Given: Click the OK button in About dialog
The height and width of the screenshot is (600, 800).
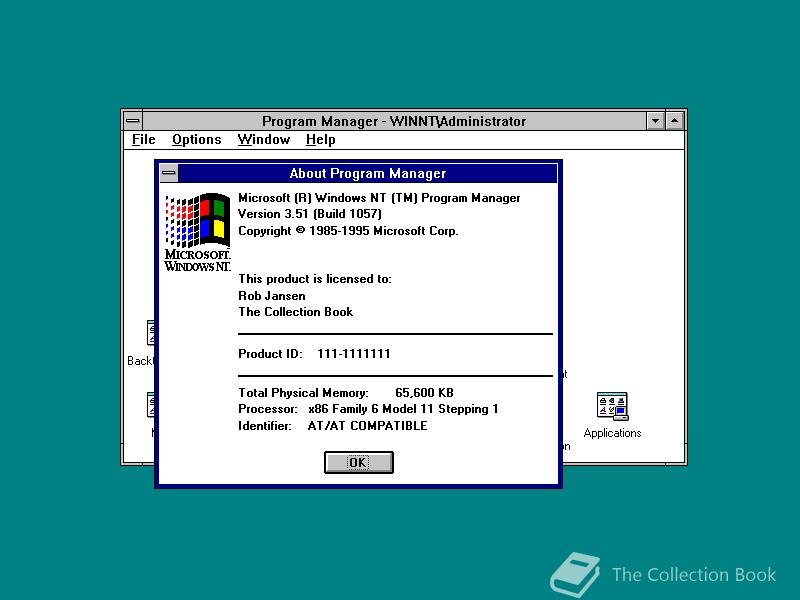Looking at the screenshot, I should coord(359,462).
